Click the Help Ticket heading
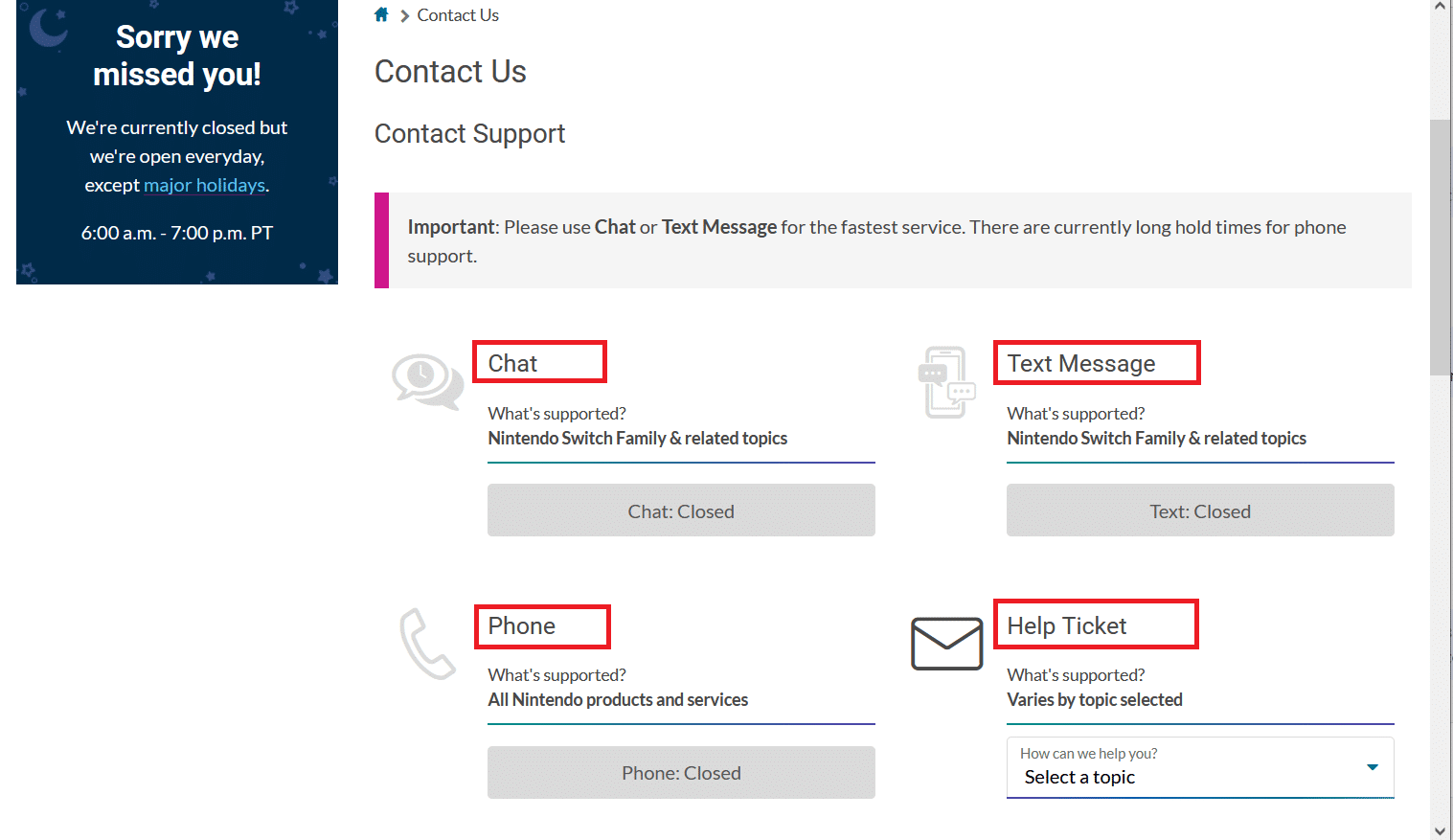The image size is (1453, 840). 1066,625
